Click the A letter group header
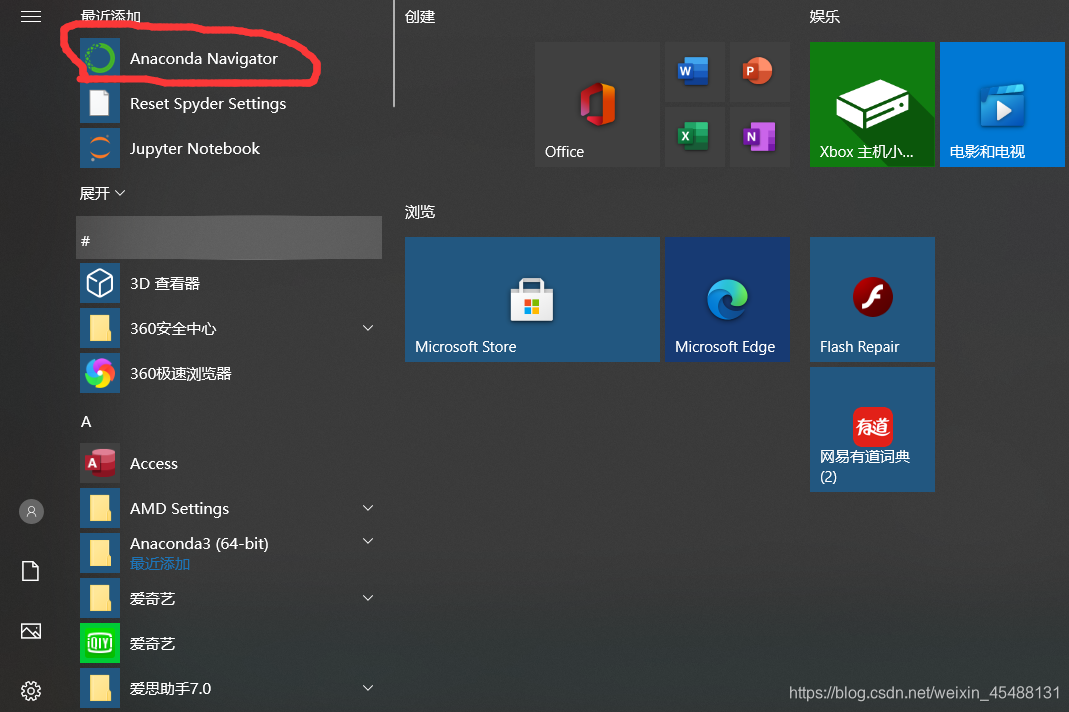Screen dimensions: 1069x712 pos(86,421)
